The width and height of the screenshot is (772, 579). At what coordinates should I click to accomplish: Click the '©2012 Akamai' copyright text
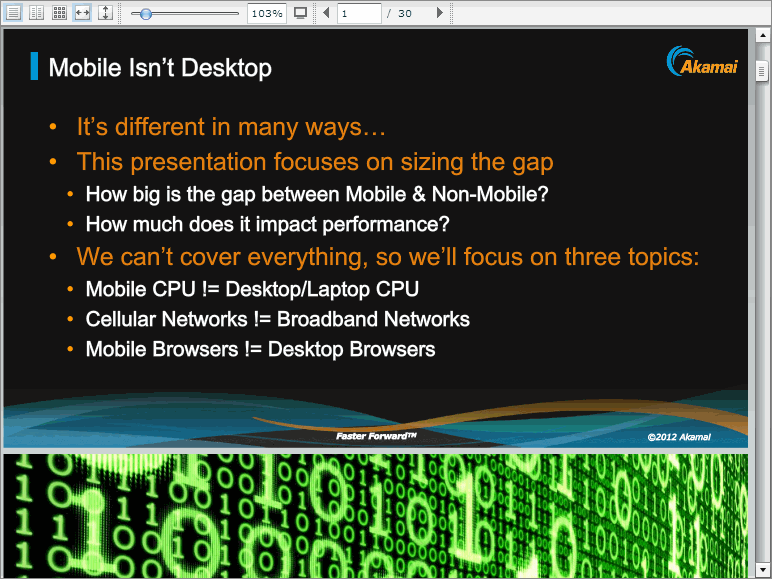coord(679,437)
